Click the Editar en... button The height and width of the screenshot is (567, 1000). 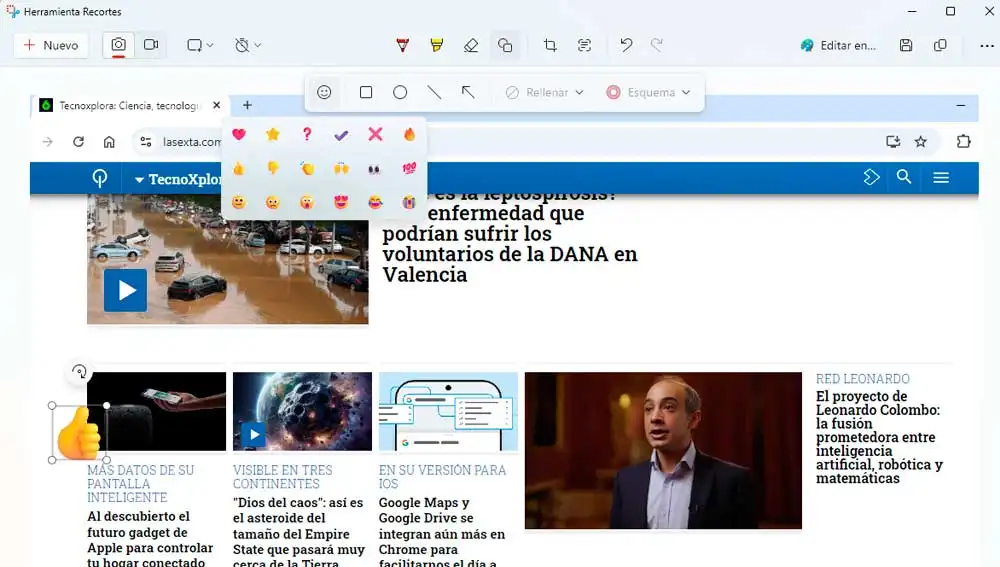pos(838,45)
